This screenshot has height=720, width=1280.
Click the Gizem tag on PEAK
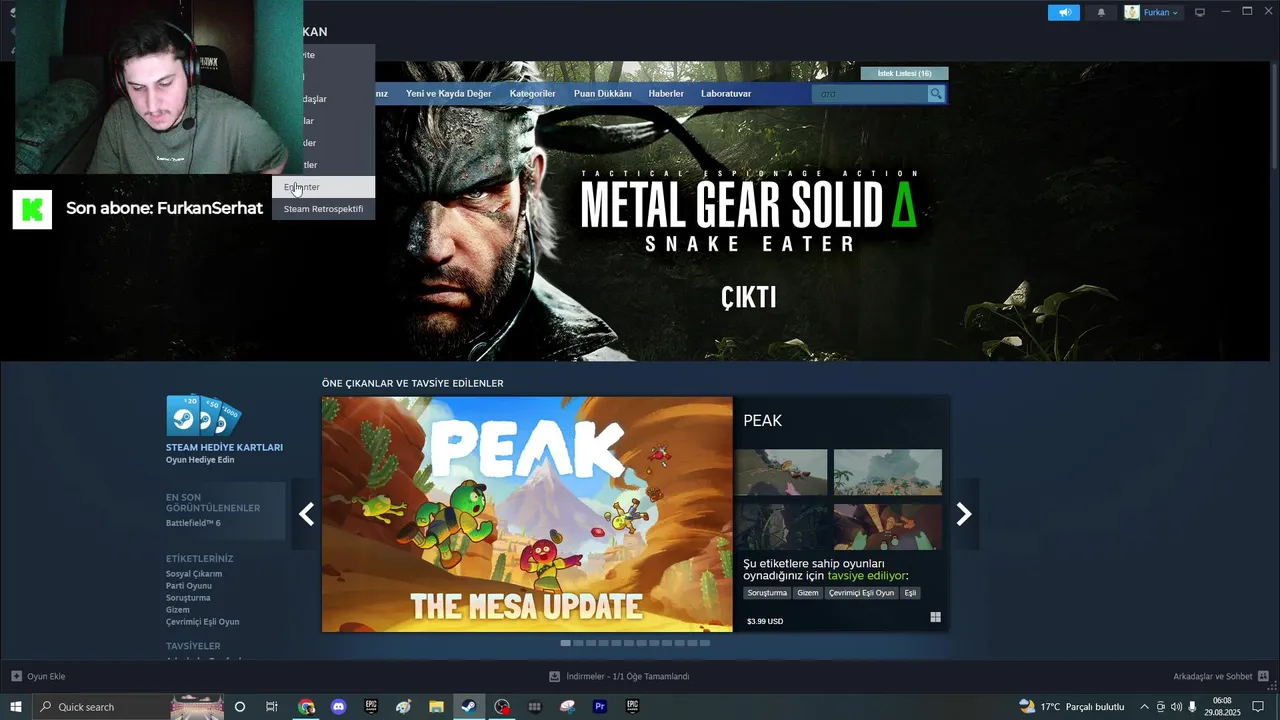pyautogui.click(x=807, y=593)
